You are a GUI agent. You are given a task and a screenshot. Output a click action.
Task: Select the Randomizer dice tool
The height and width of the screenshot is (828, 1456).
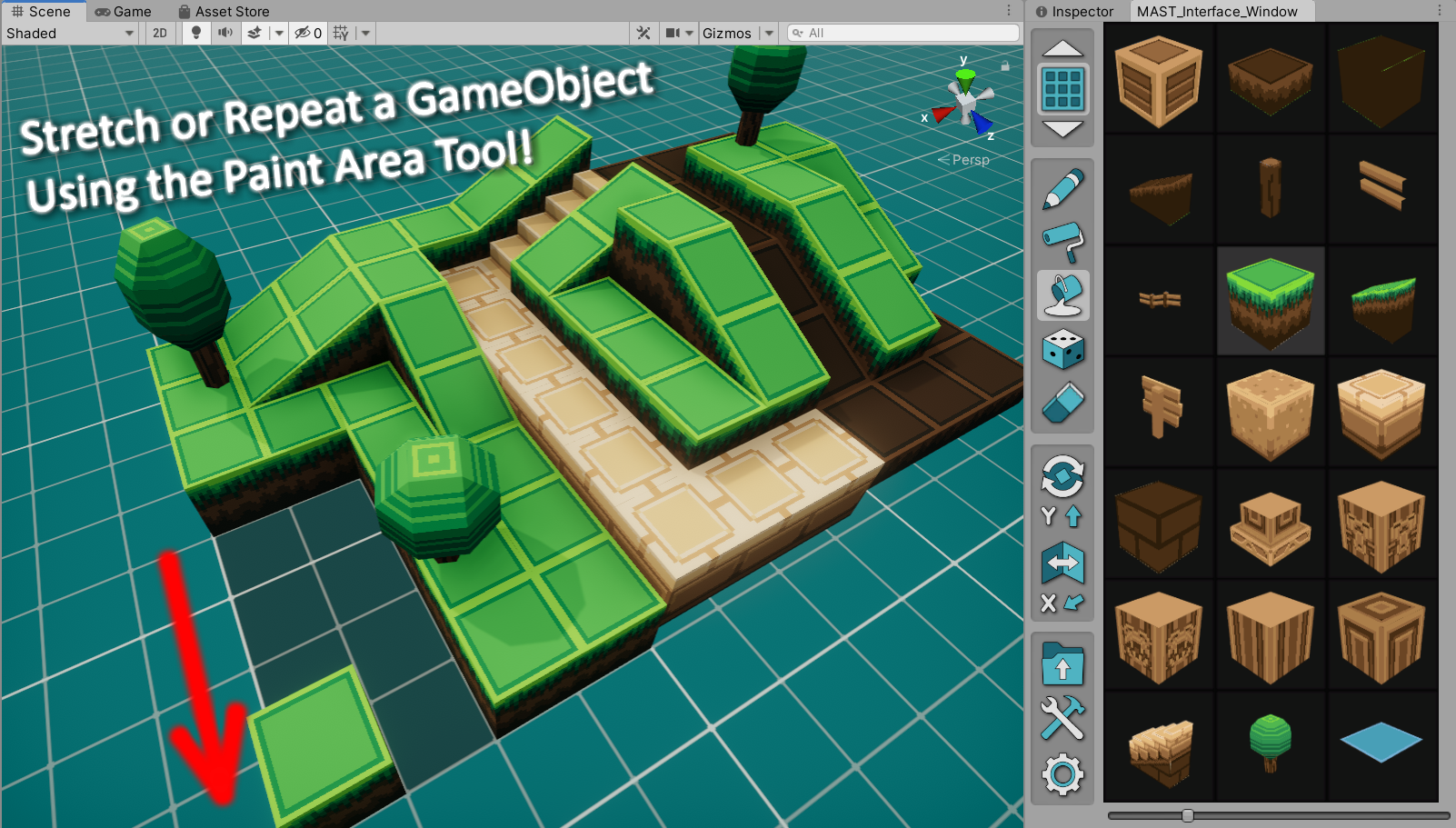point(1062,349)
